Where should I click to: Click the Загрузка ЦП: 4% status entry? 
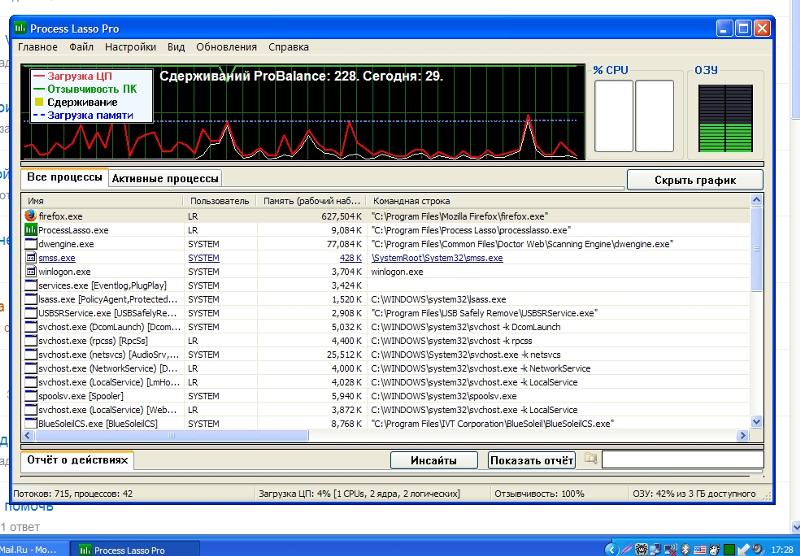[x=359, y=493]
